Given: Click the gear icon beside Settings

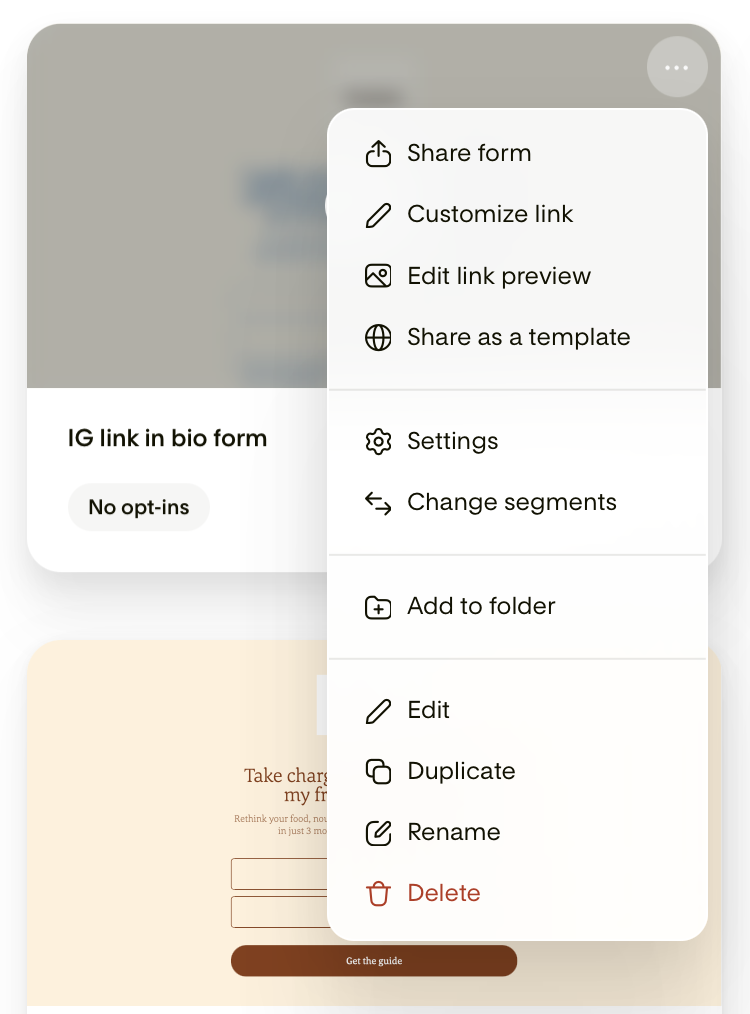Looking at the screenshot, I should (x=378, y=442).
